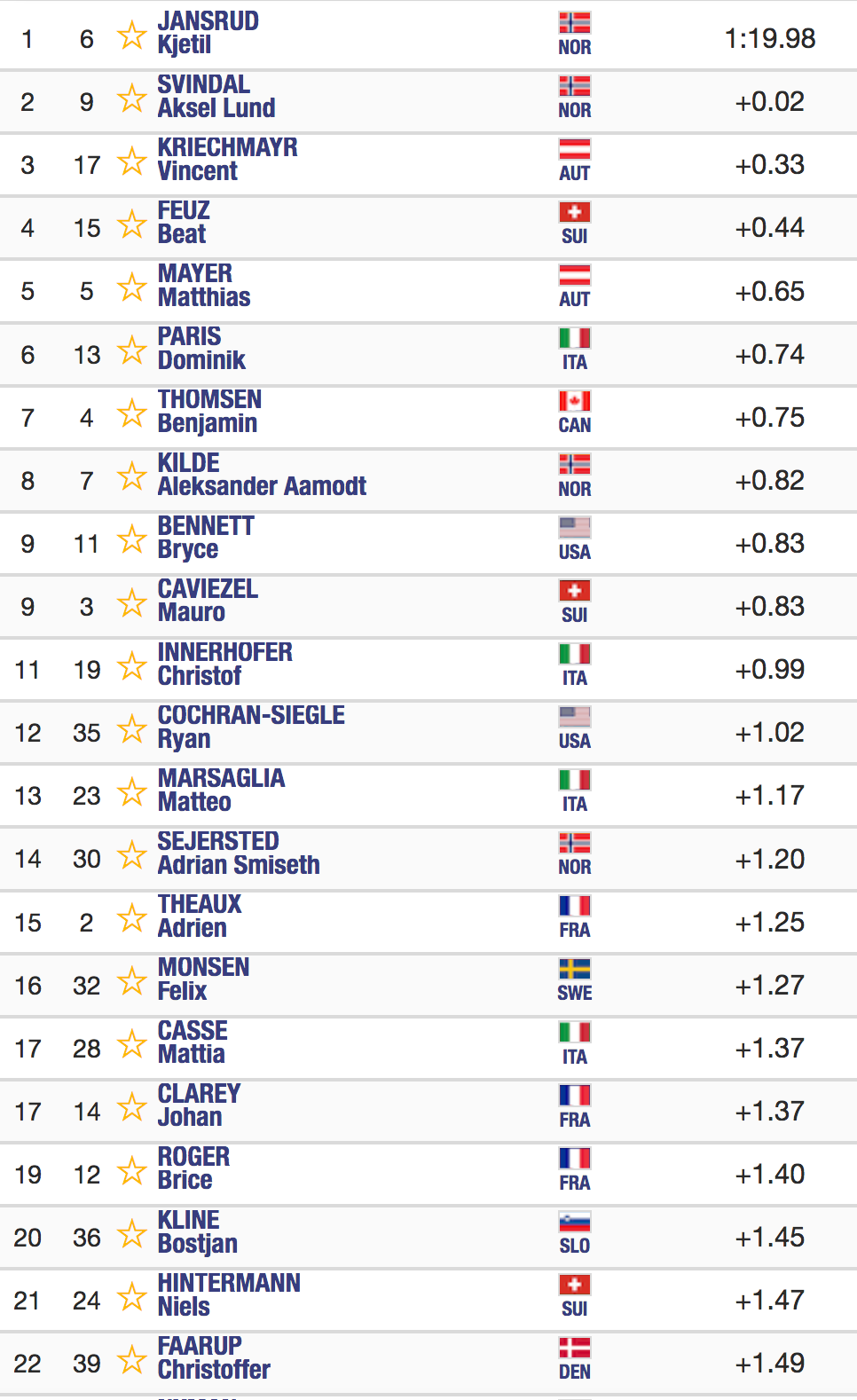Click Slovenia flag icon for Kline
The width and height of the screenshot is (857, 1400).
pyautogui.click(x=575, y=1222)
